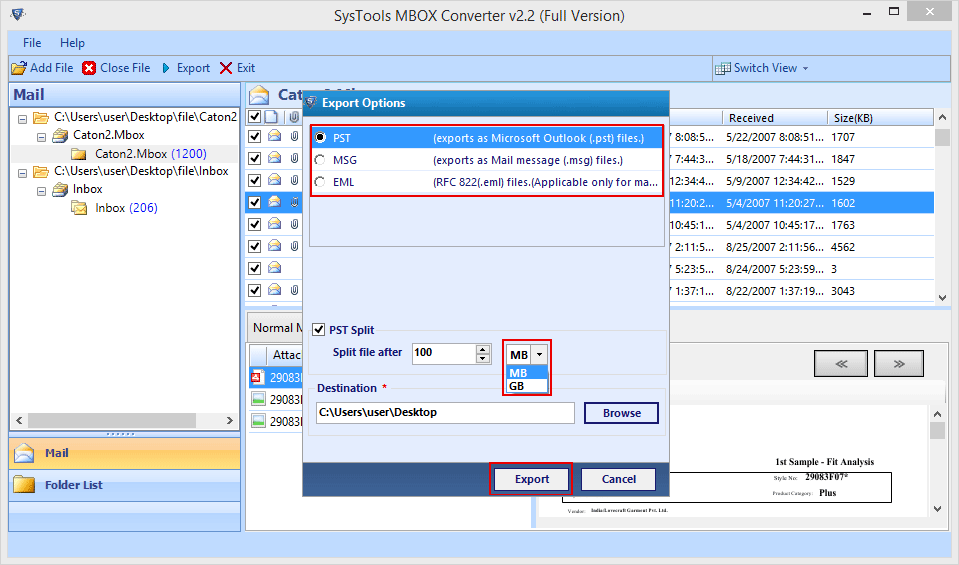Click the Received column header
This screenshot has height=565, width=959.
(774, 118)
